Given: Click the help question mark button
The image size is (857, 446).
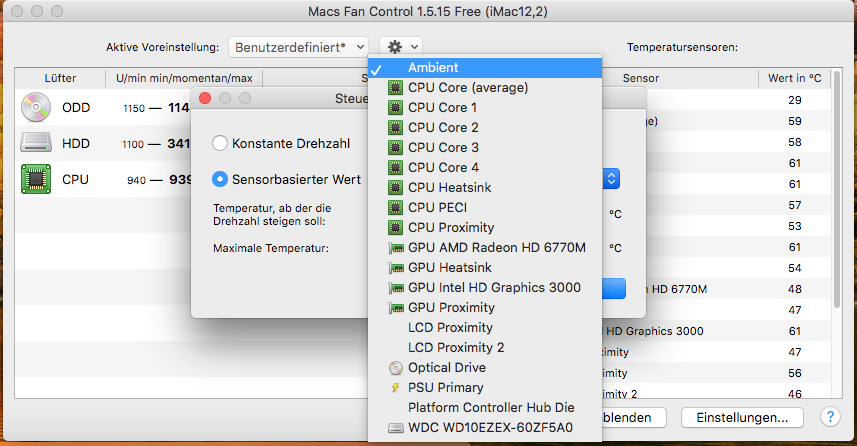Looking at the screenshot, I should coord(830,417).
